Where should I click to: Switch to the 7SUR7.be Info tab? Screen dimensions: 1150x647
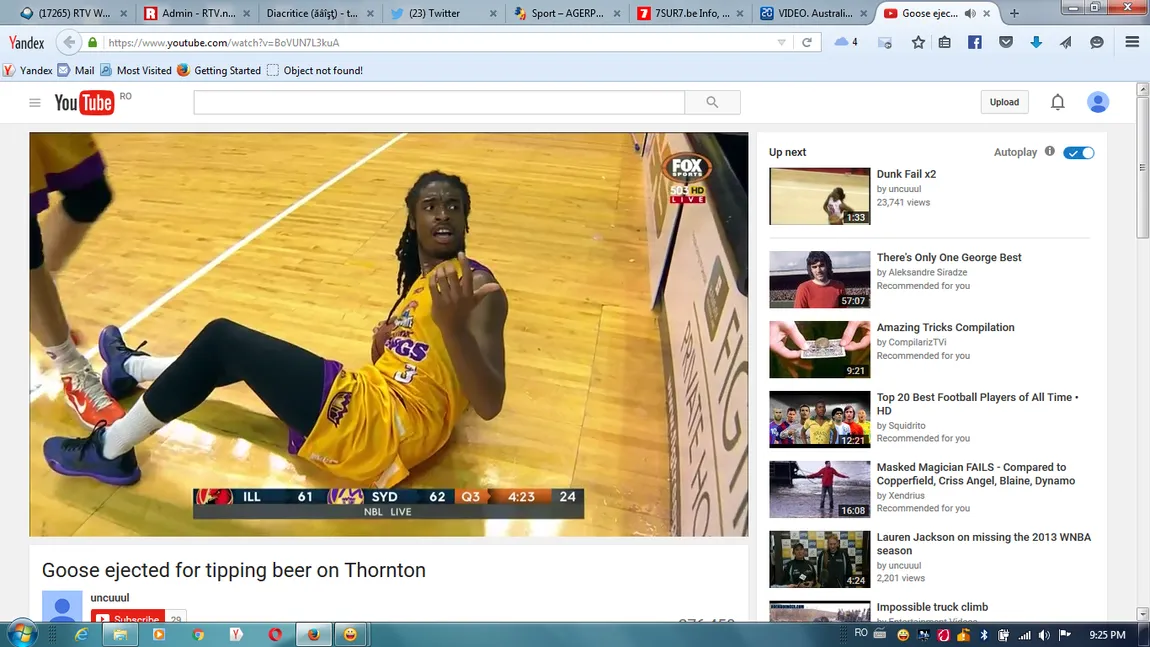click(x=689, y=13)
